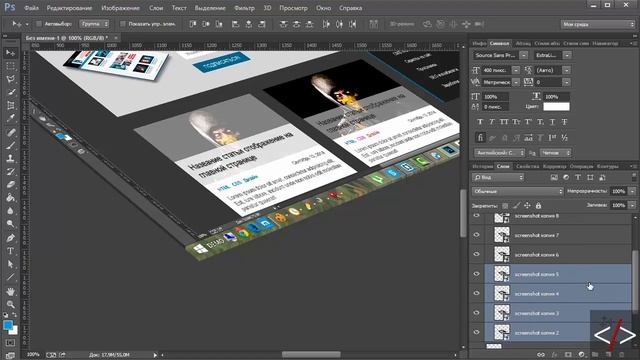This screenshot has width=640, height=360.
Task: Open the kerning Метрически dropdown arrow
Action: [x=516, y=82]
